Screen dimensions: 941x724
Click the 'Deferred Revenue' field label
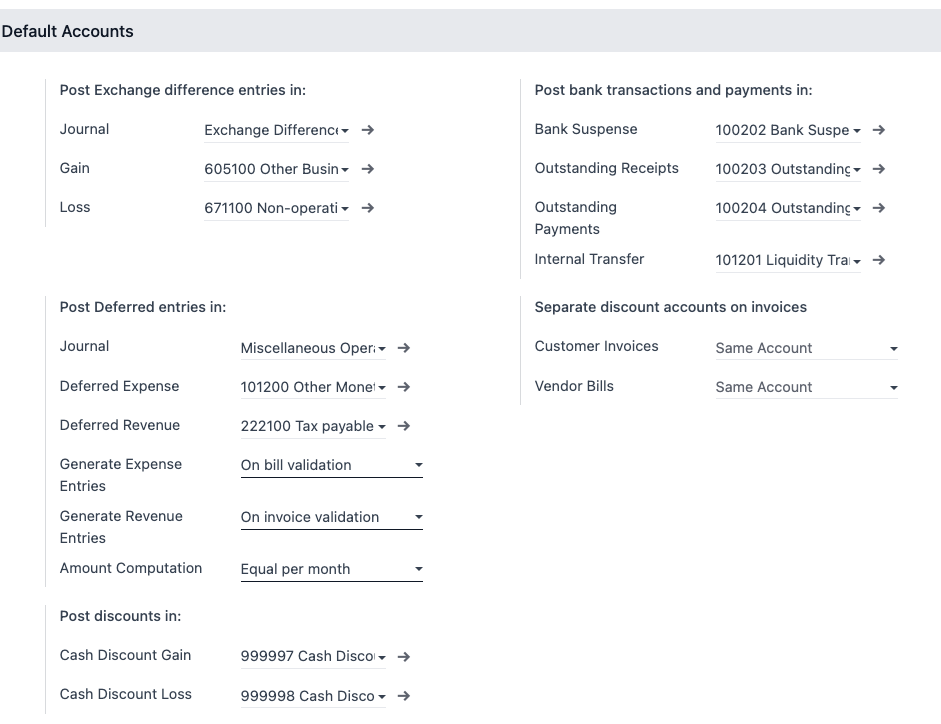pos(119,425)
